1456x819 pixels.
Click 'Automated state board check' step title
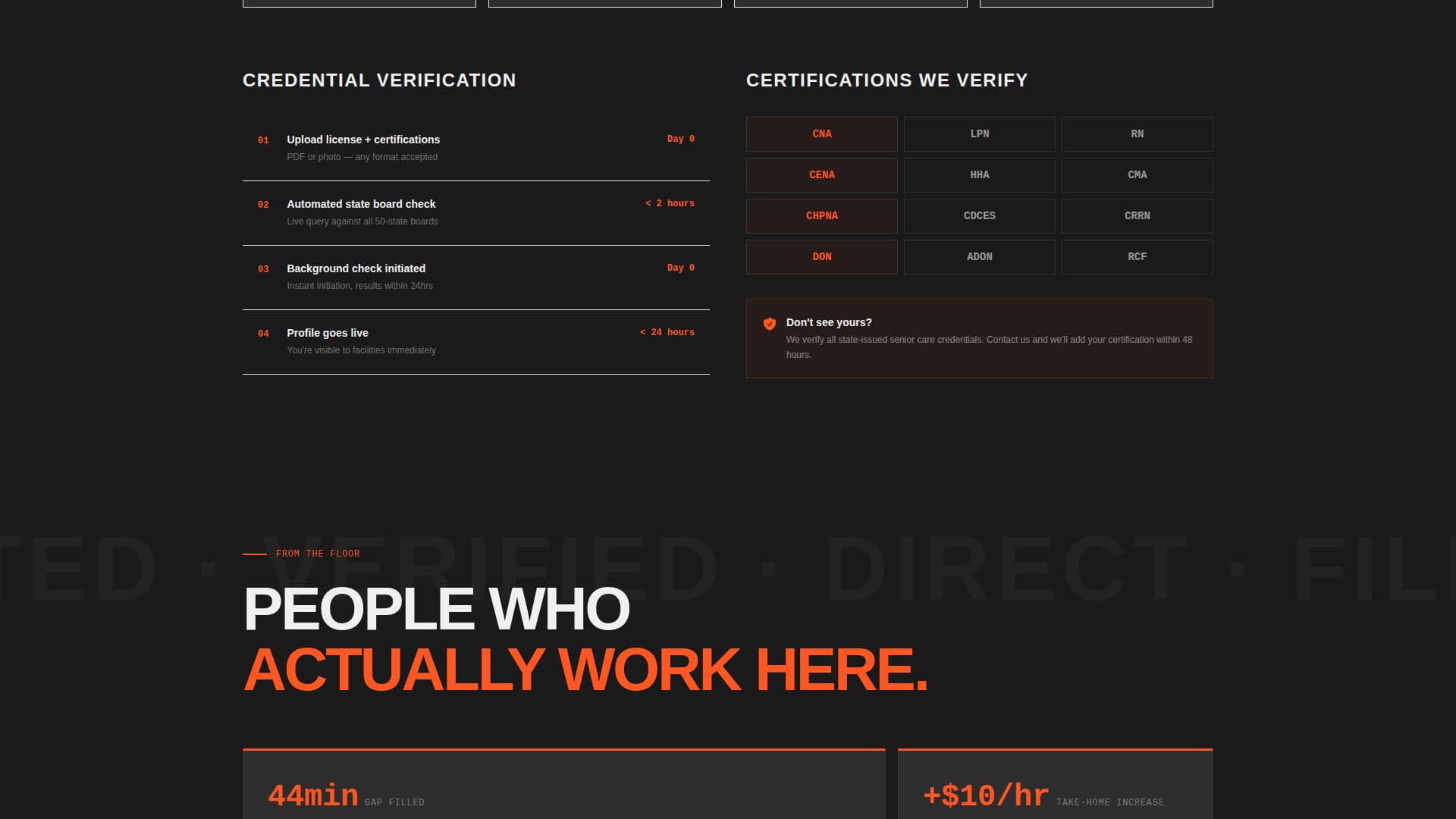click(361, 204)
